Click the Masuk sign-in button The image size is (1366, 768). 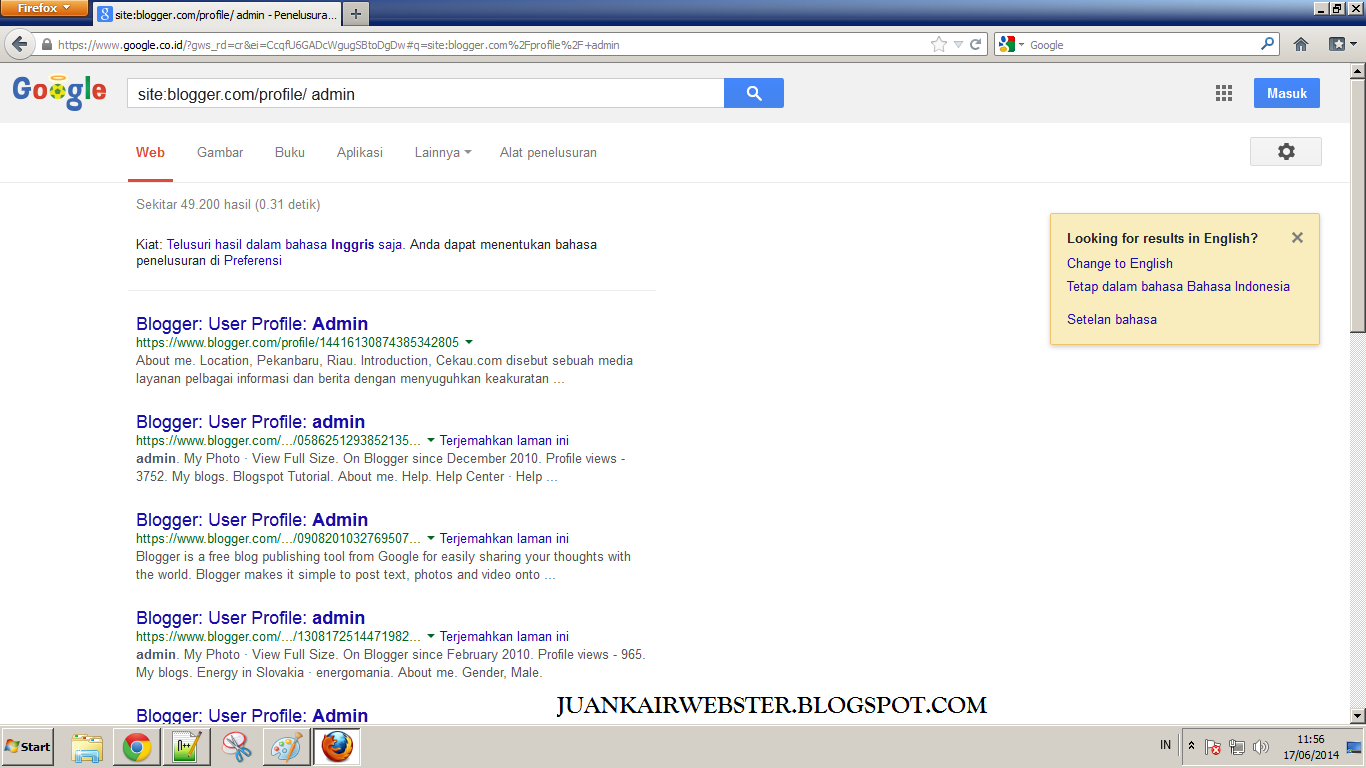[1287, 93]
